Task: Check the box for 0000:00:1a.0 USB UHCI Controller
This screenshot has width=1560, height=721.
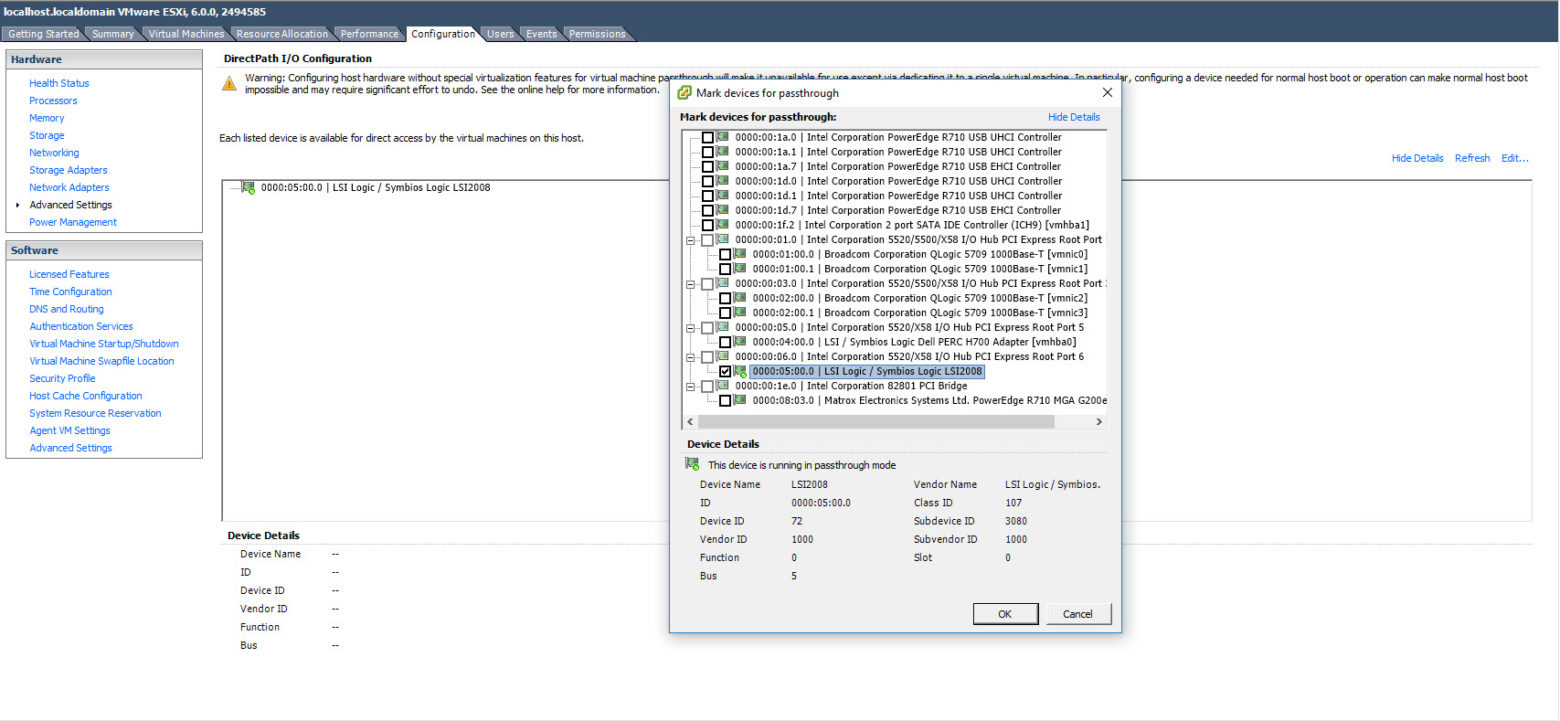Action: [708, 138]
